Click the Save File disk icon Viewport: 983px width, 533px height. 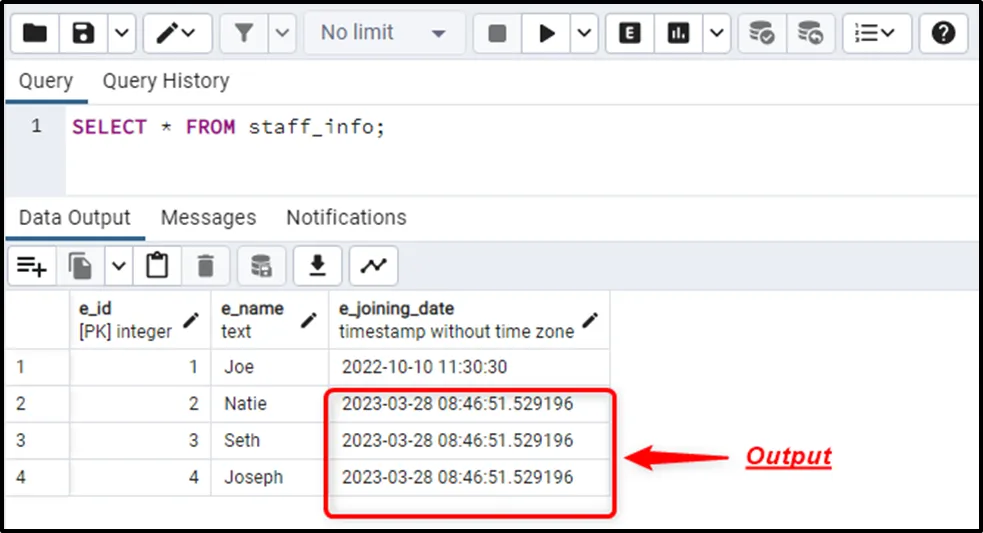point(84,33)
